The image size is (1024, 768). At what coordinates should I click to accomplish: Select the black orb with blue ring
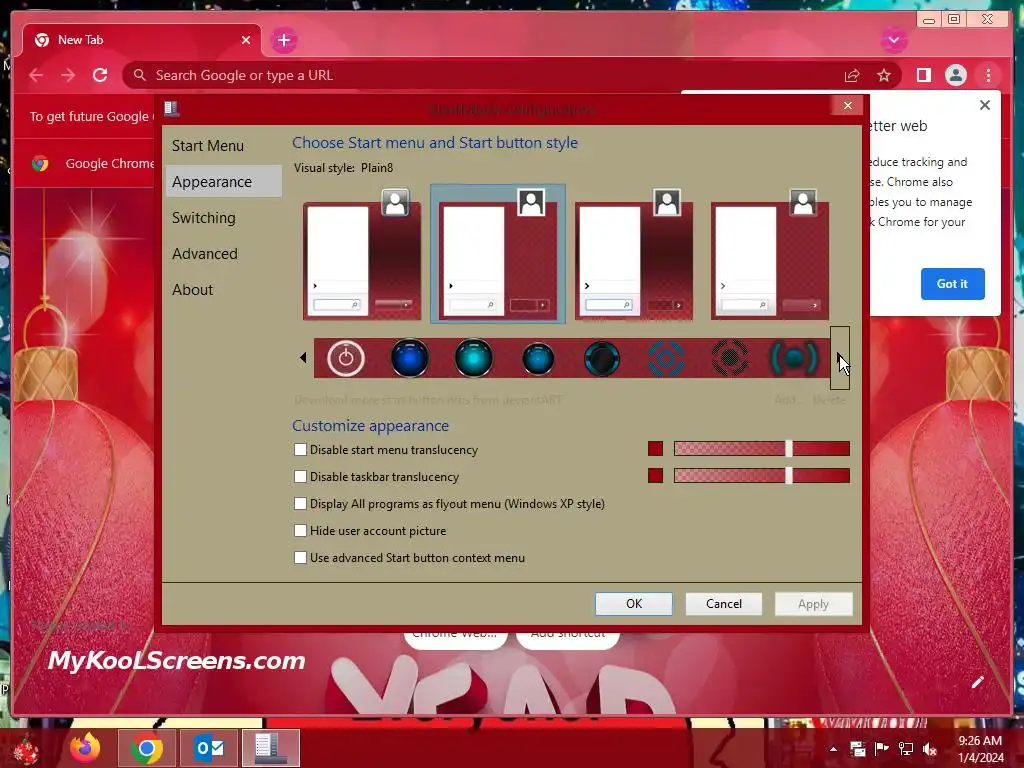pos(601,359)
